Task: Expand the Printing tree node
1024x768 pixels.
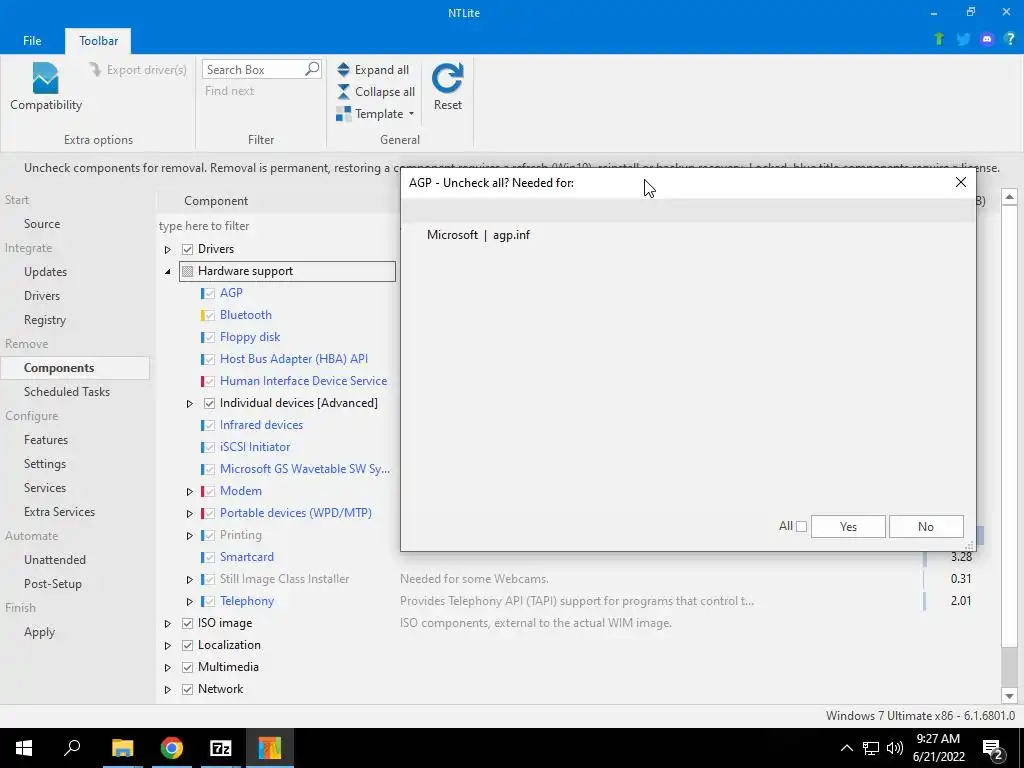Action: coord(189,536)
